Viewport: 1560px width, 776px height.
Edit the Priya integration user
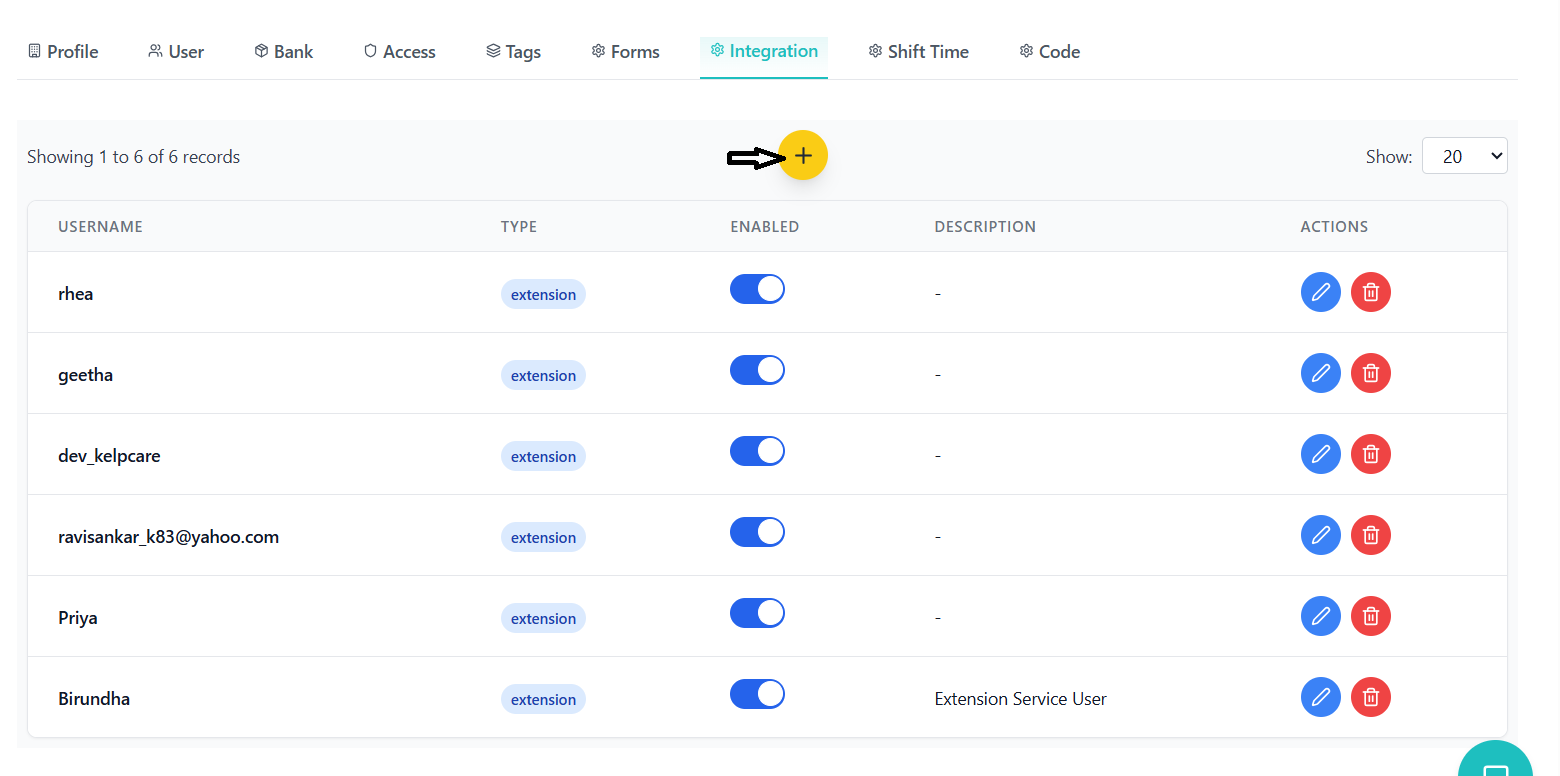(1320, 616)
